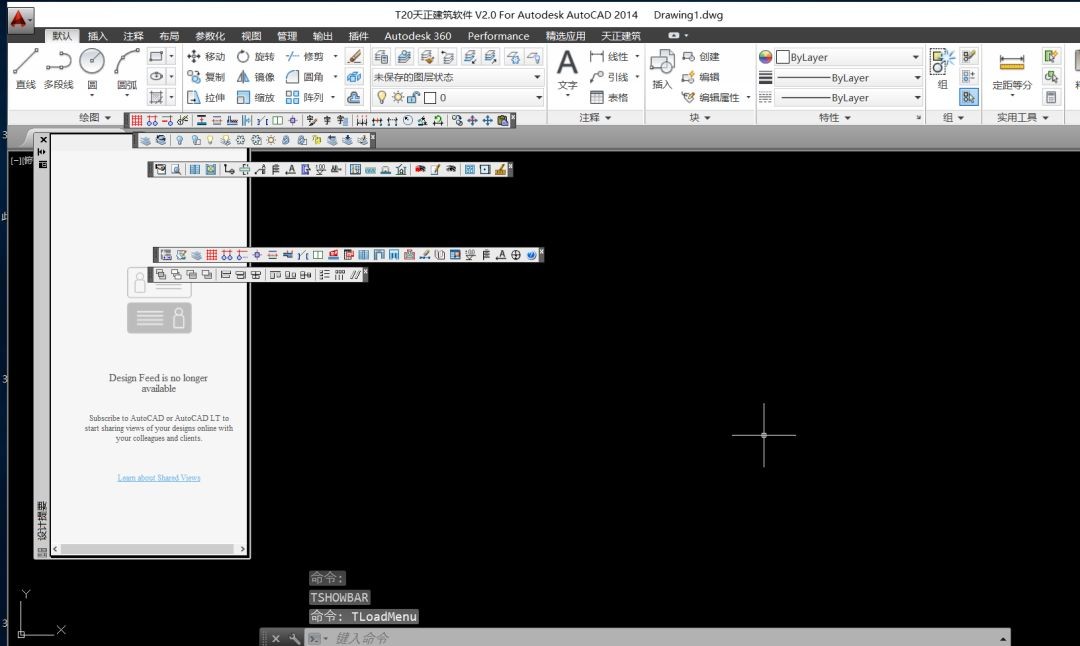The height and width of the screenshot is (646, 1080).
Task: Click the 修剪 (Trim) tool
Action: point(304,56)
